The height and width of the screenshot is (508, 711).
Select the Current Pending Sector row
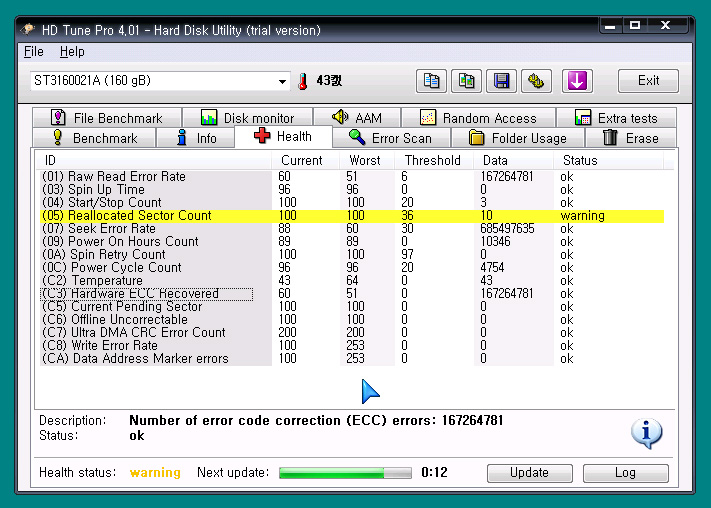pyautogui.click(x=352, y=307)
